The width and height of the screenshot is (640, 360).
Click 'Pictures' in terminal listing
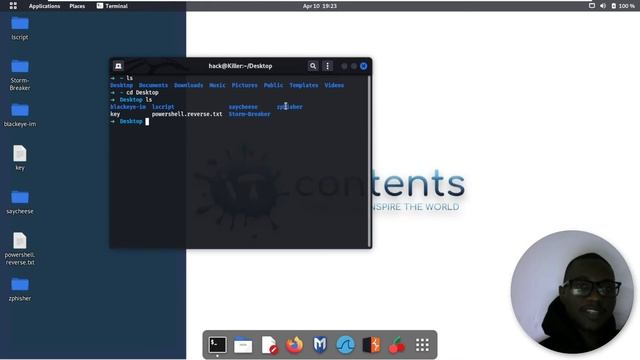point(244,85)
